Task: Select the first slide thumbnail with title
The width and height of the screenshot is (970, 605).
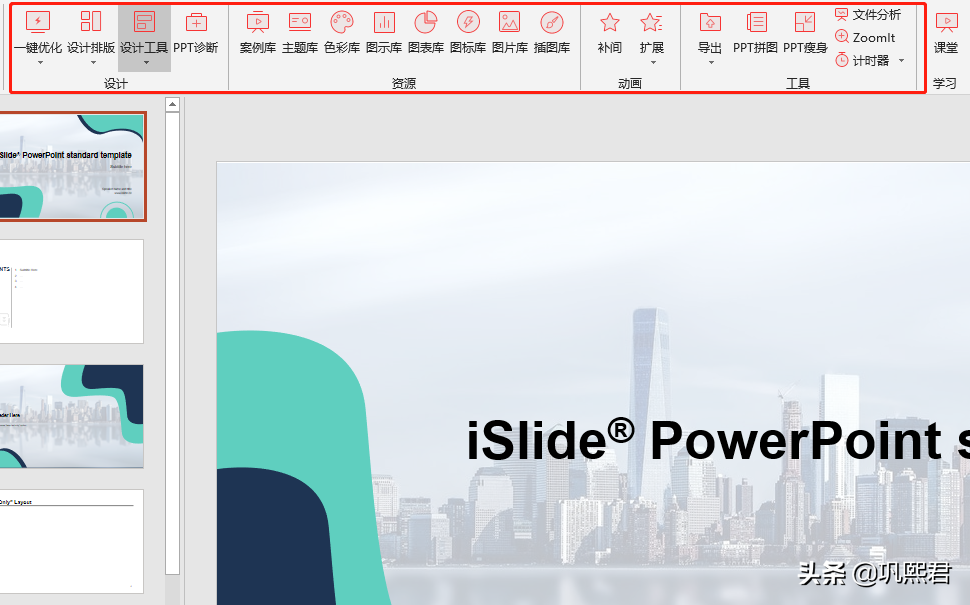Action: coord(72,166)
